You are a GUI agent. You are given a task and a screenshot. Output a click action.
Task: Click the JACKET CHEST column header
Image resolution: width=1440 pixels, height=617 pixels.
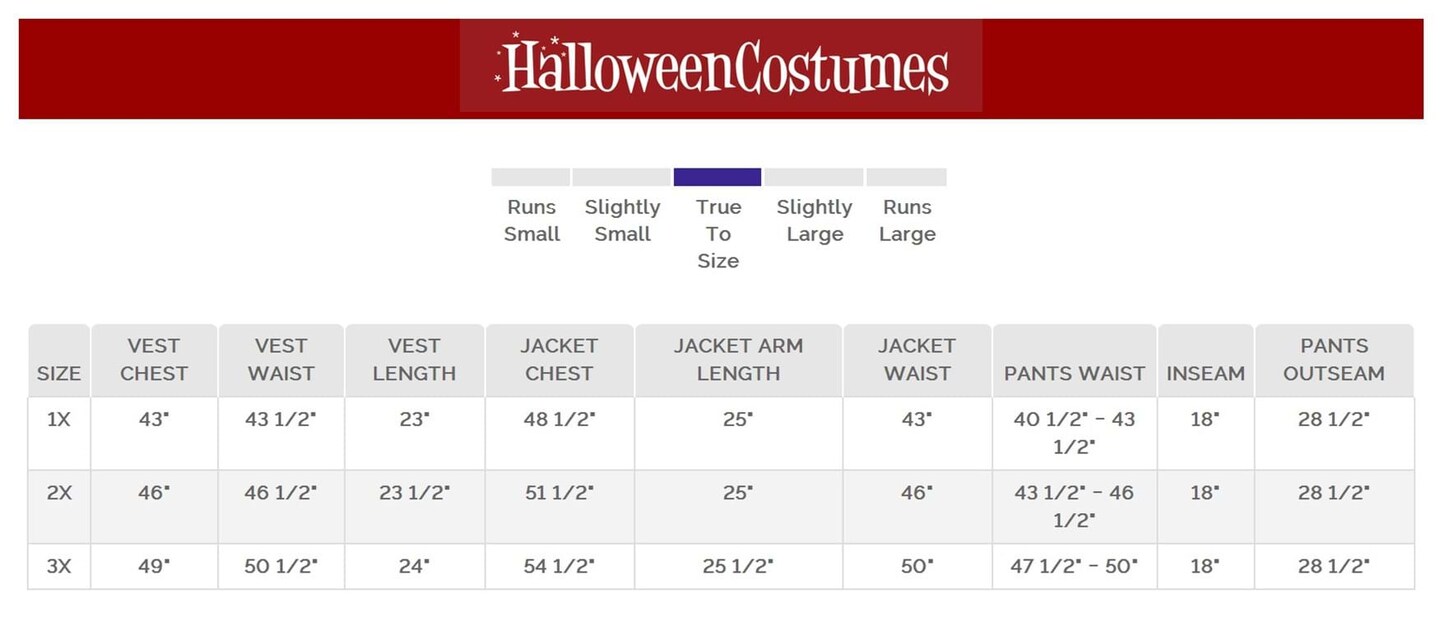559,360
